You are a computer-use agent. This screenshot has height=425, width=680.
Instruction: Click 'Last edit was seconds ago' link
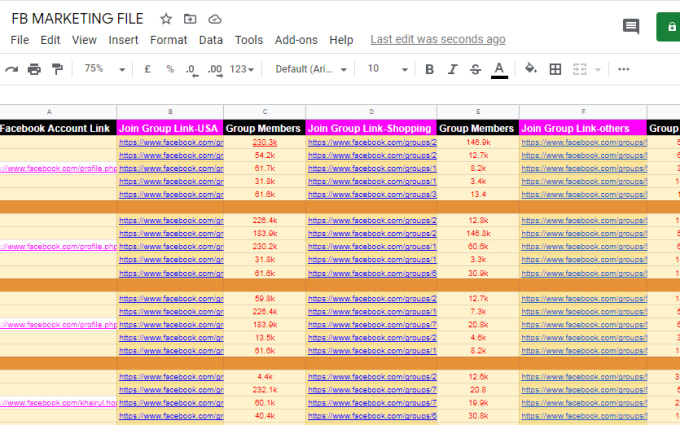pyautogui.click(x=438, y=39)
